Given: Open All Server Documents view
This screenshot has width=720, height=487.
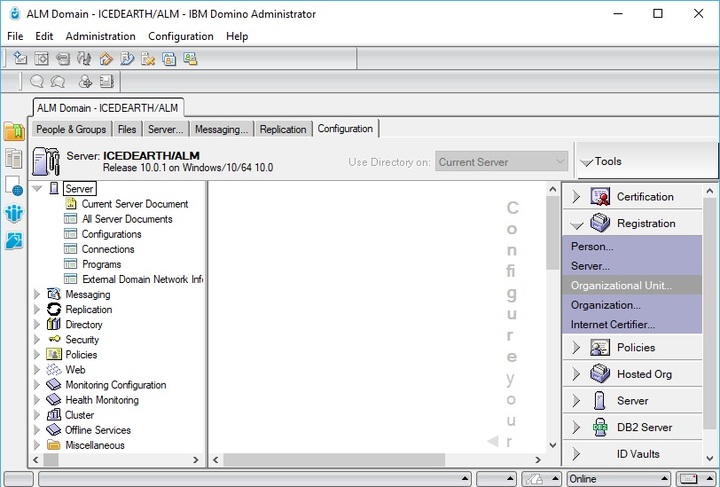Looking at the screenshot, I should [127, 219].
